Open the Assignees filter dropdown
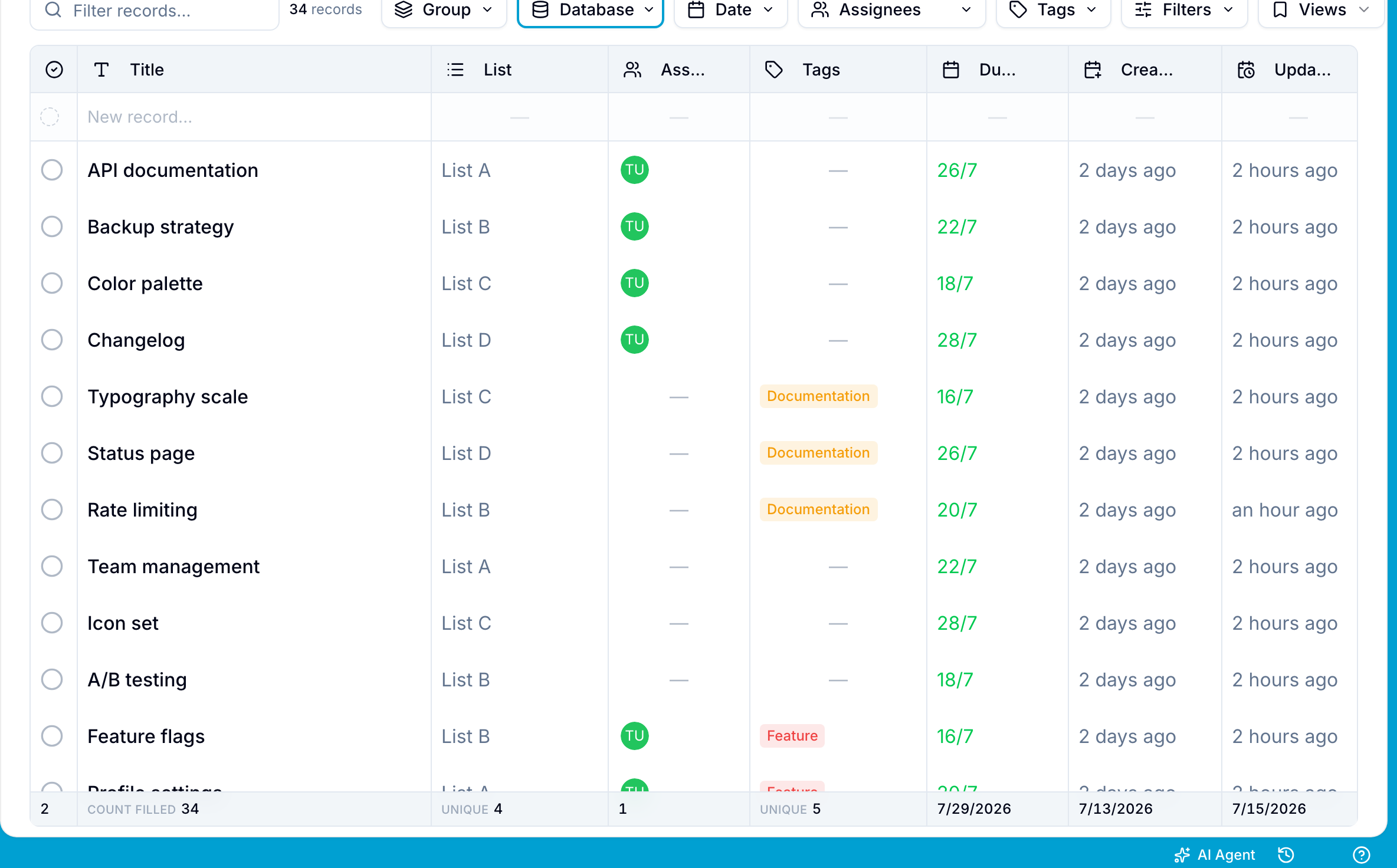This screenshot has height=868, width=1397. click(891, 10)
